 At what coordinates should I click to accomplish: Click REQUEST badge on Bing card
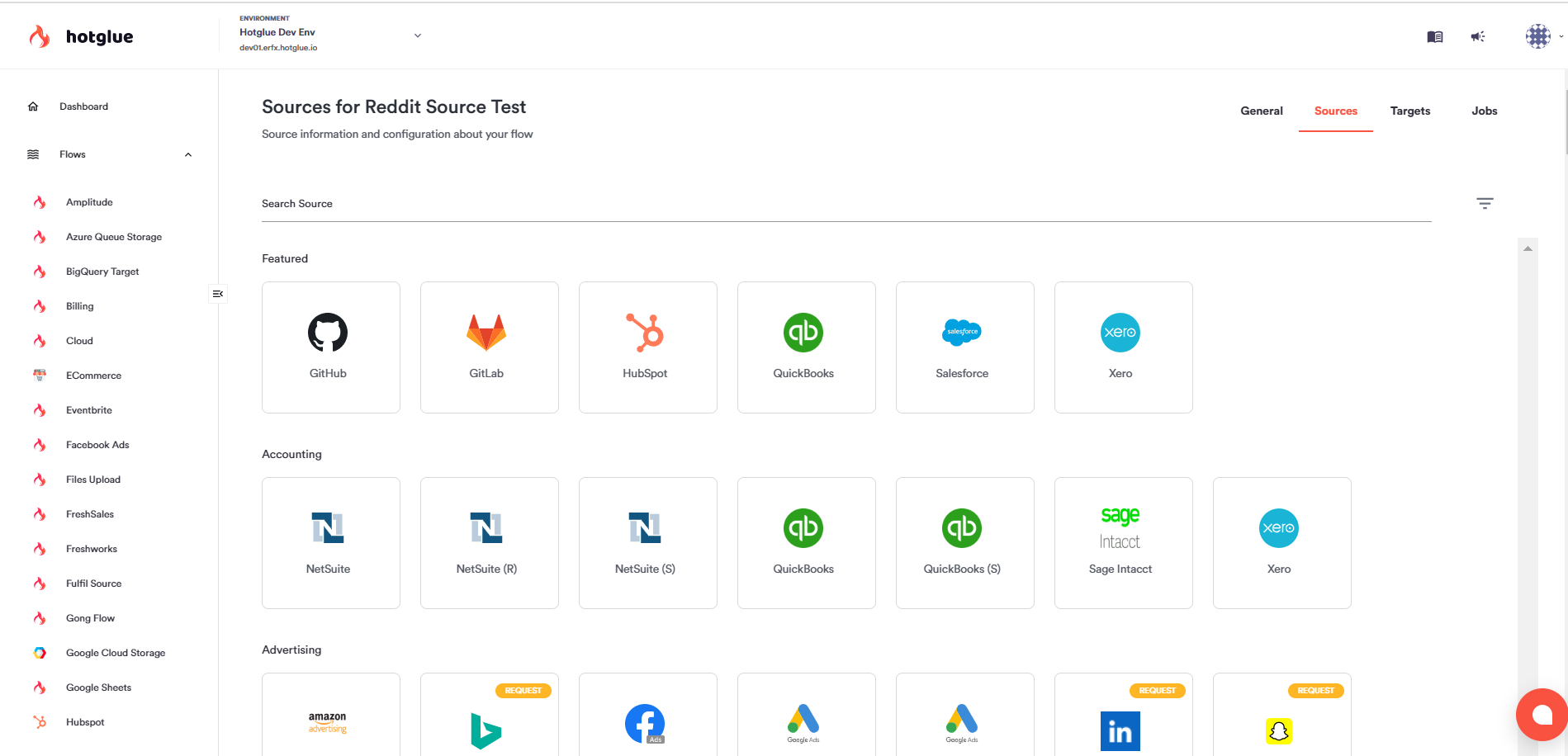tap(523, 691)
